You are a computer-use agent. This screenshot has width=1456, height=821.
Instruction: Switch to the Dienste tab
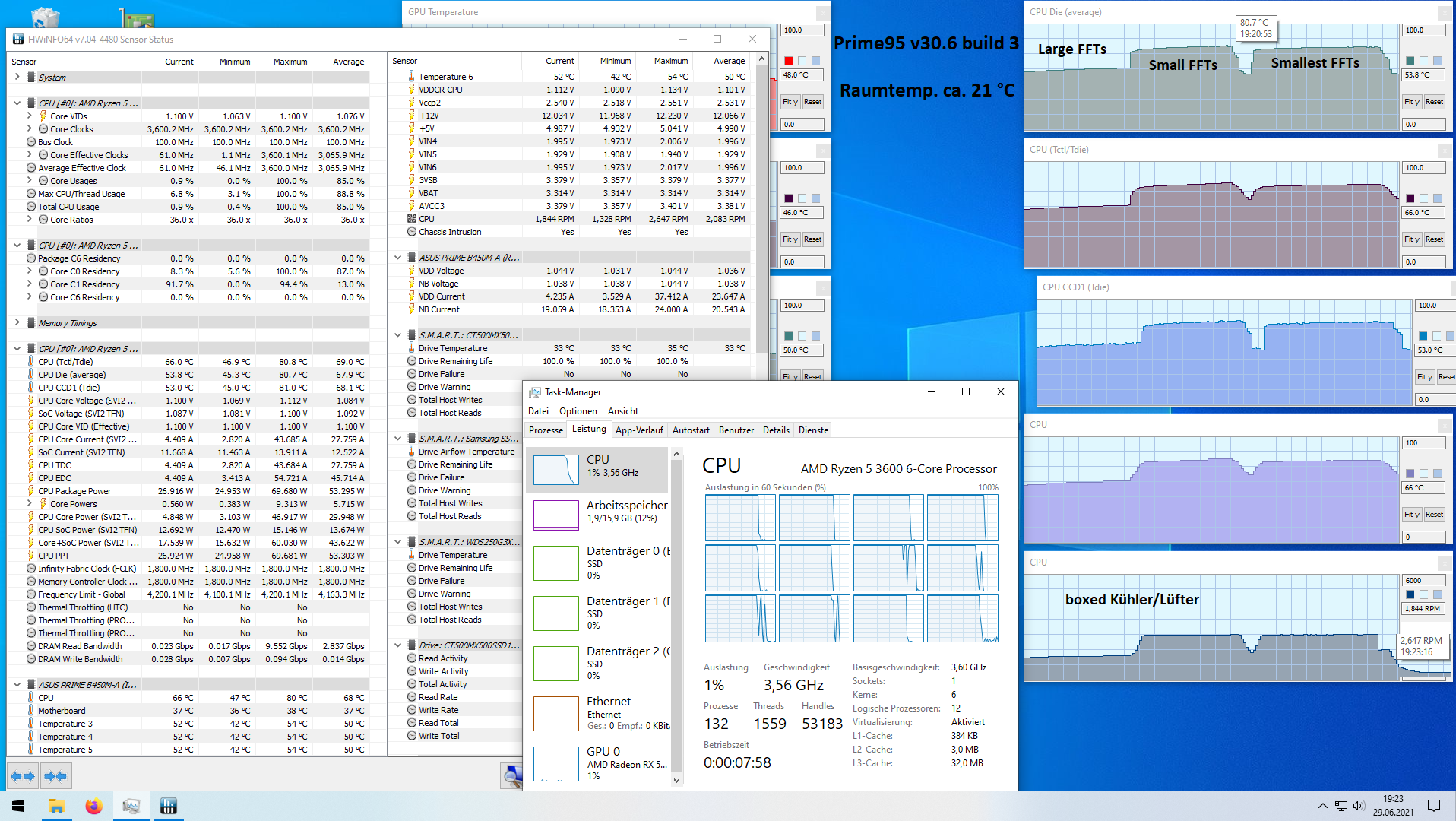[x=813, y=430]
